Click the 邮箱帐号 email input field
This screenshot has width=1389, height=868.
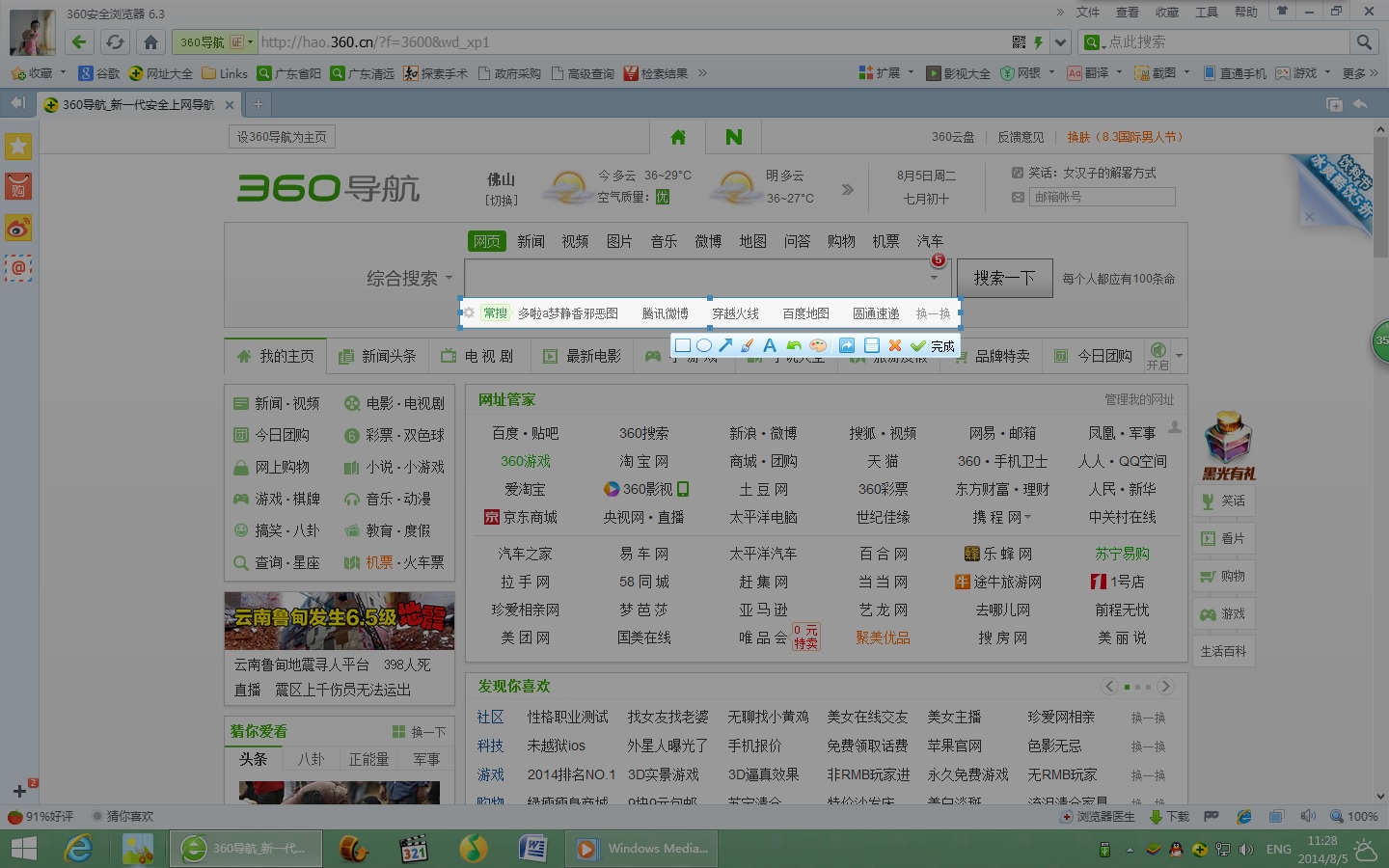tap(1102, 197)
